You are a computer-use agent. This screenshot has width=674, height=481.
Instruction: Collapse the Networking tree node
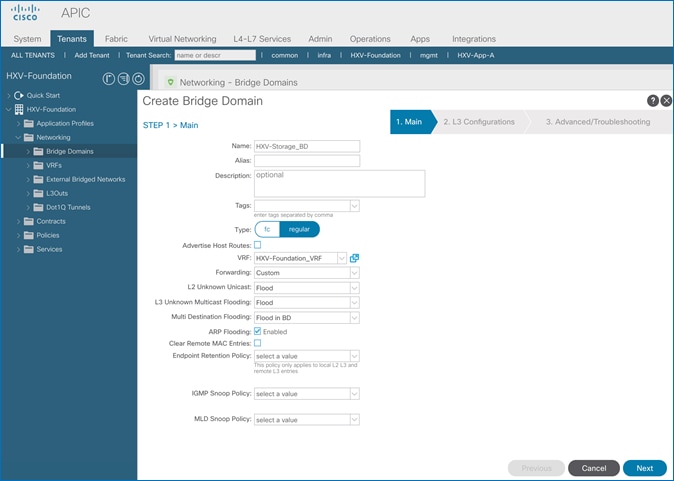tap(18, 138)
